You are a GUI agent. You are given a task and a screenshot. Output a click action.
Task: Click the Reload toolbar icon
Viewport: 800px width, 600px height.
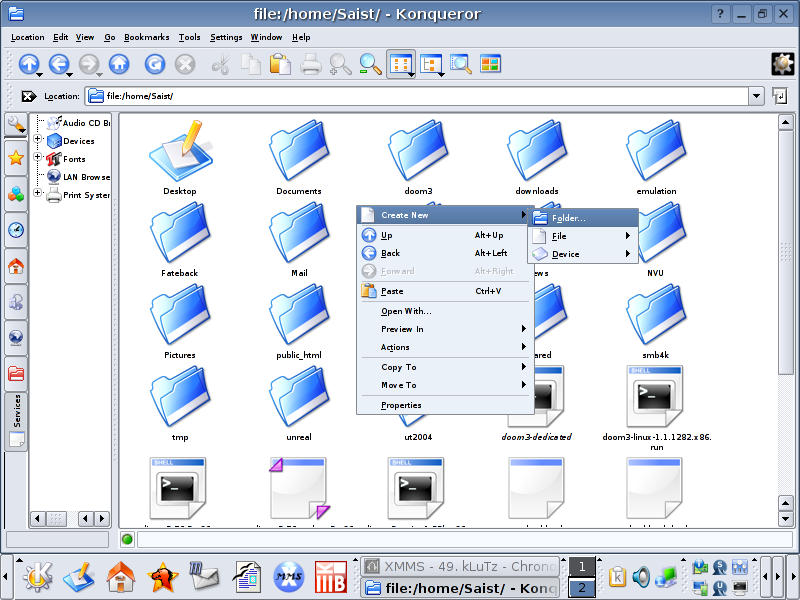pyautogui.click(x=155, y=64)
